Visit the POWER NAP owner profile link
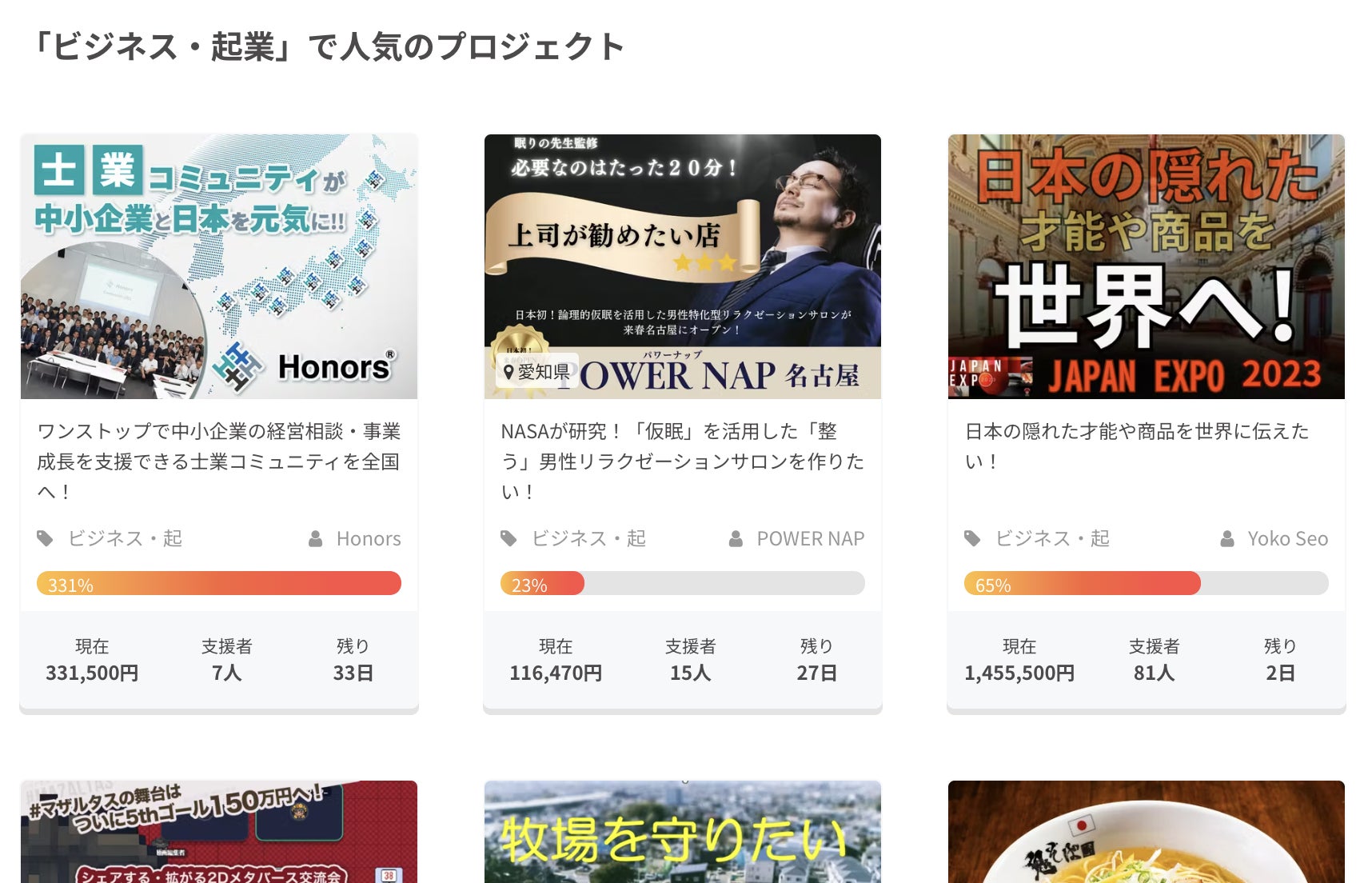 [811, 539]
